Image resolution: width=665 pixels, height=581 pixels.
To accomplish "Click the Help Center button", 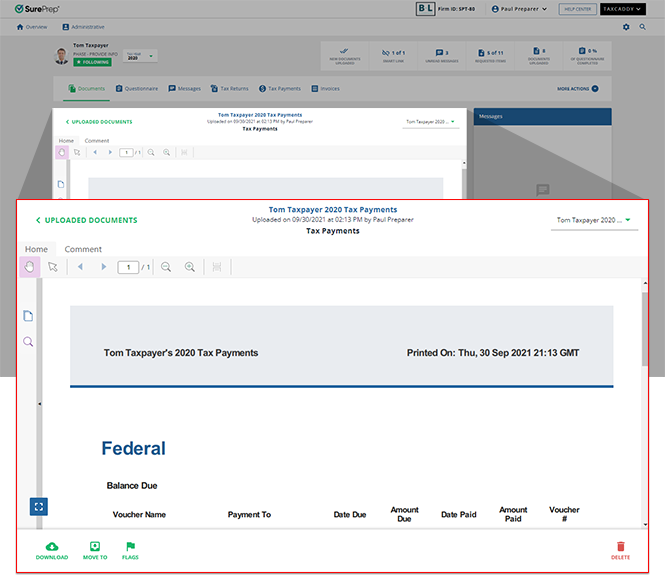I will pos(577,9).
